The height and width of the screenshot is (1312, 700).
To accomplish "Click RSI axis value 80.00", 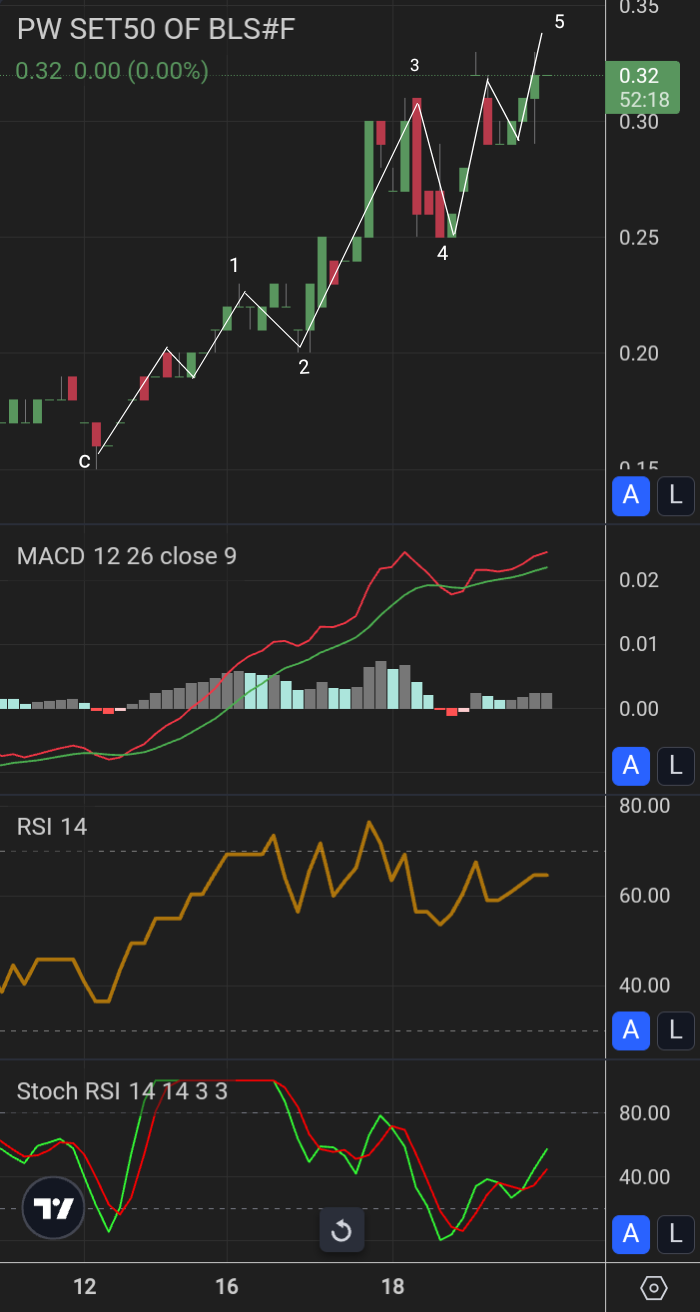I will (x=645, y=805).
